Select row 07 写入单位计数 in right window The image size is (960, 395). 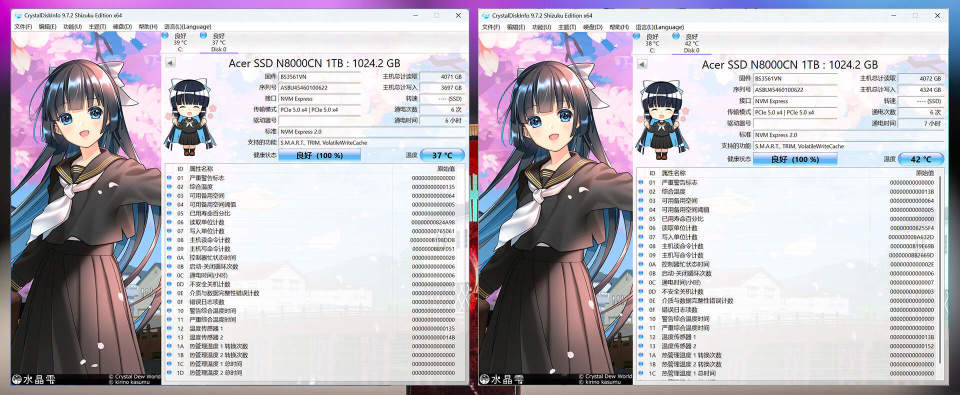pyautogui.click(x=788, y=236)
